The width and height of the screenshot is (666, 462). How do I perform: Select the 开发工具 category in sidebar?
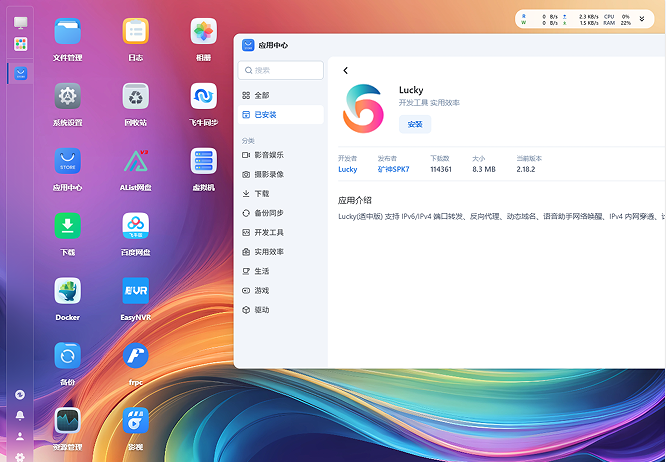(x=269, y=232)
